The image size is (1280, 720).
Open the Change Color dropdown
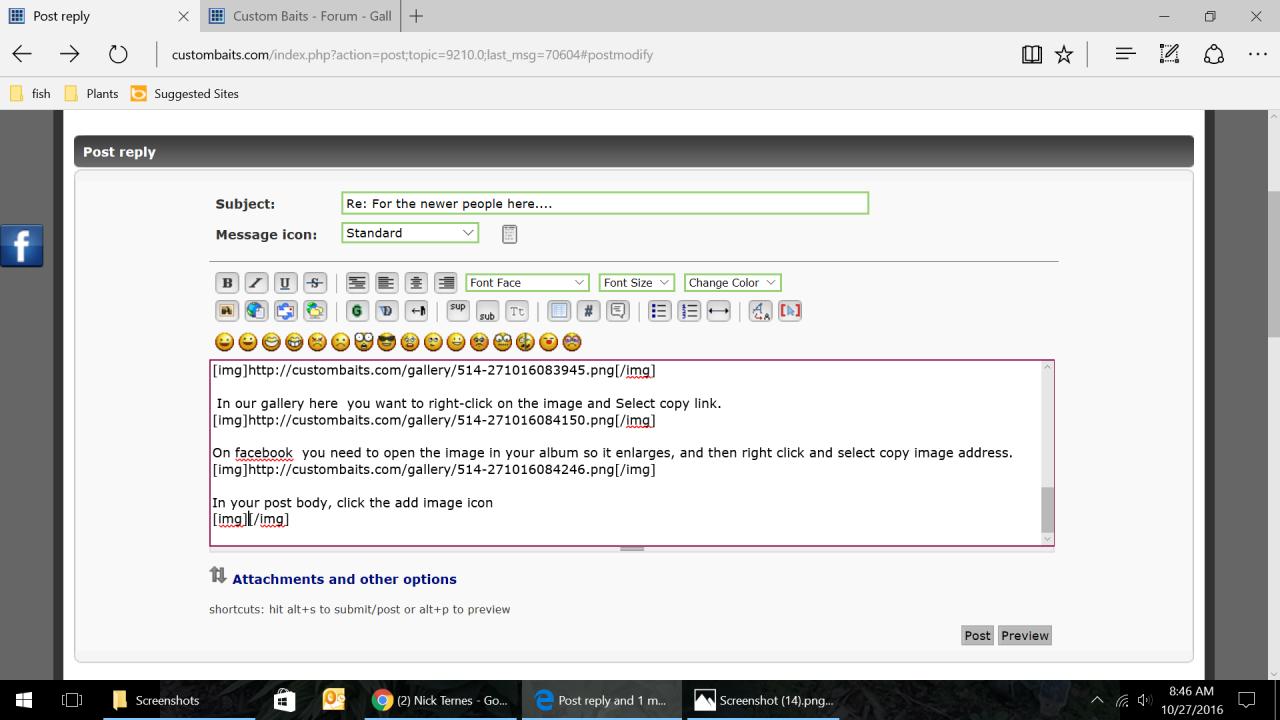coord(731,283)
